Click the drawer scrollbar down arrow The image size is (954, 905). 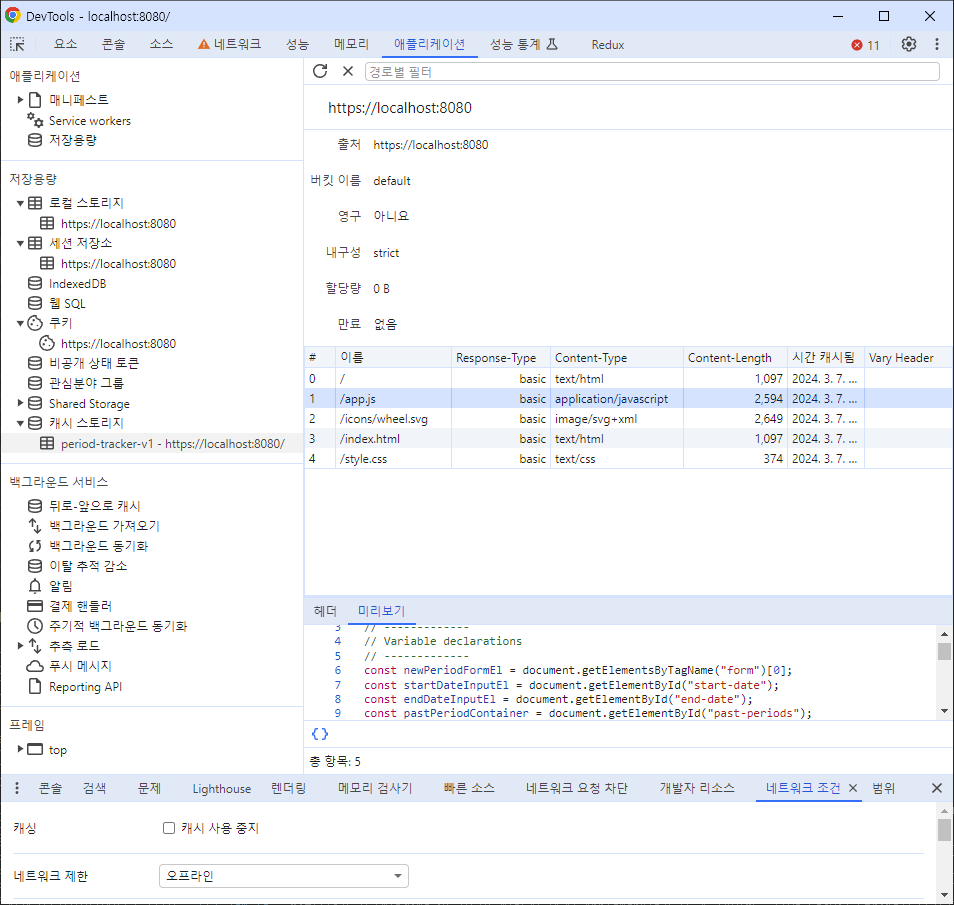coord(944,895)
